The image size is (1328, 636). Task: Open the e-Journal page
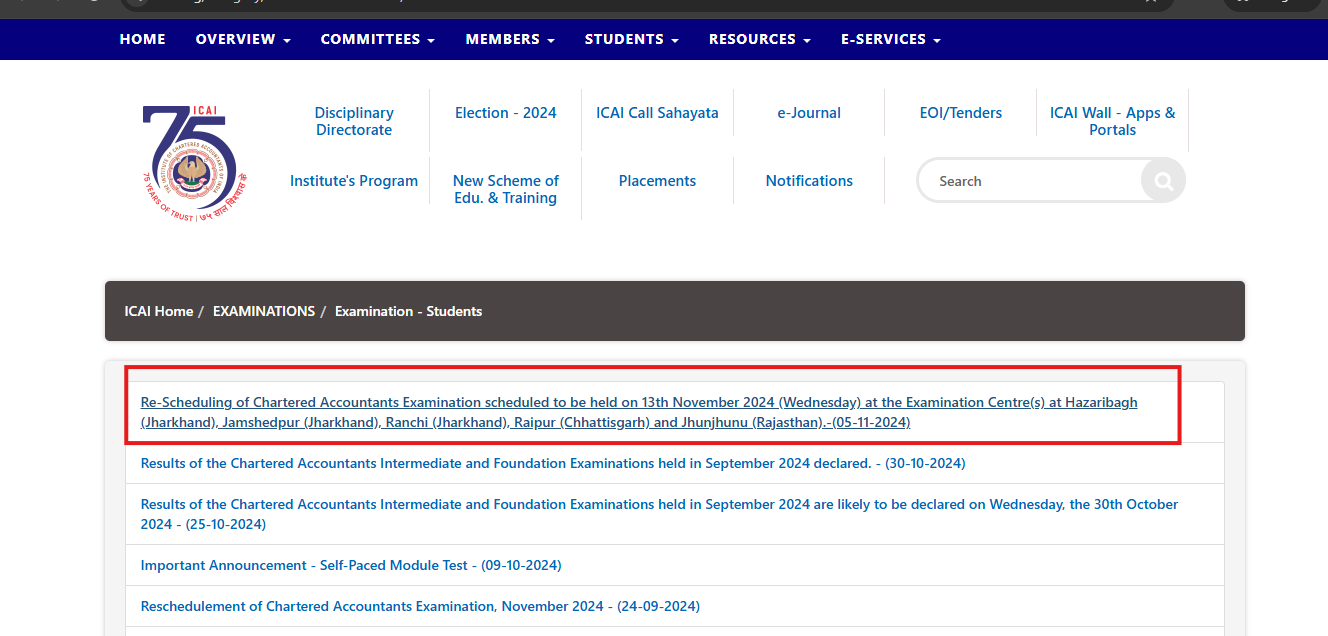[809, 113]
